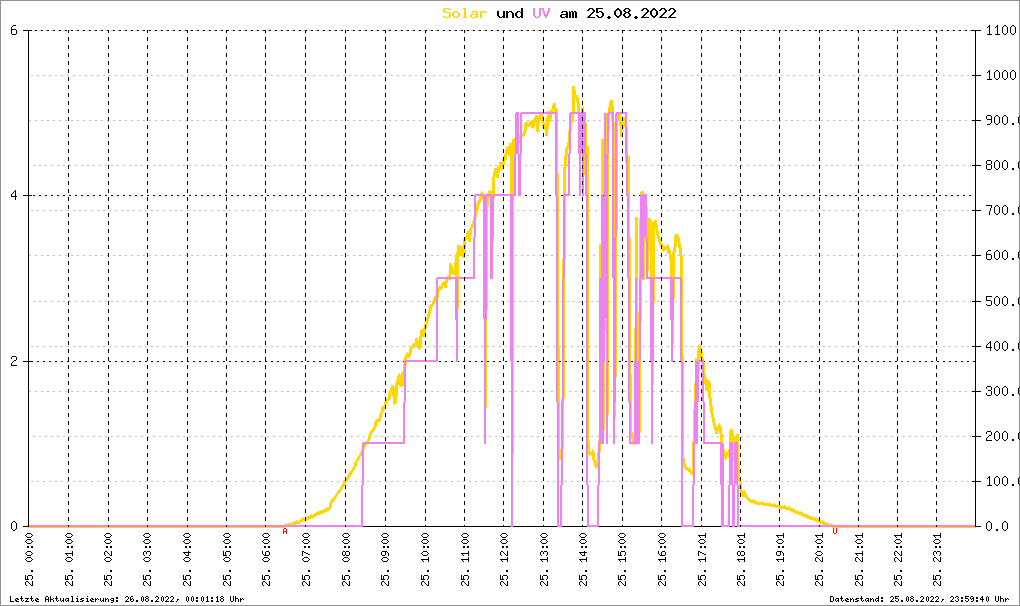Click the time axis label '25. 19:01'
The height and width of the screenshot is (606, 1020).
pyautogui.click(x=780, y=559)
